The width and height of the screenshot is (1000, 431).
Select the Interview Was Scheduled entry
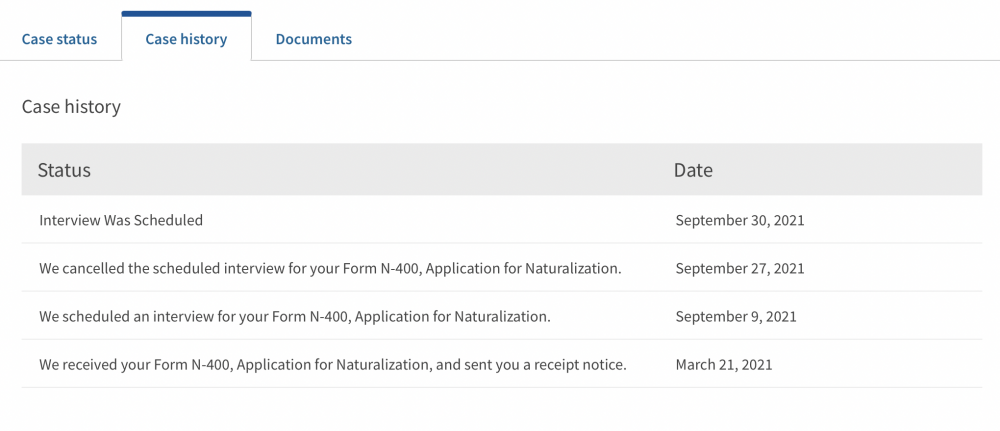(121, 221)
